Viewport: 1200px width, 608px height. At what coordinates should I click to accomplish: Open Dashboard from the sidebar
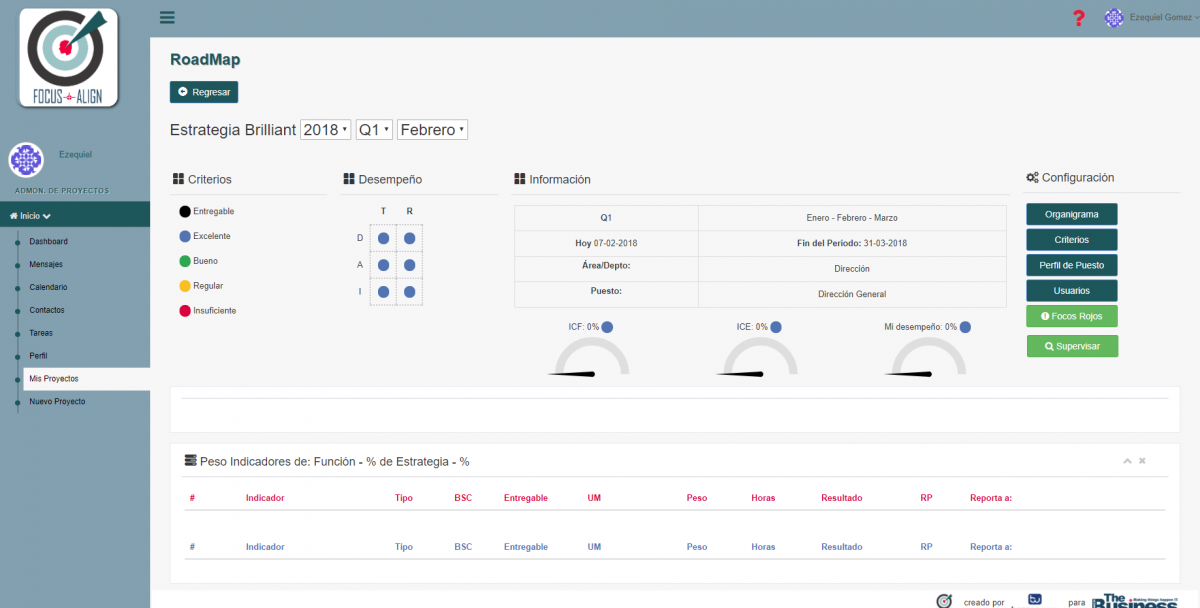(48, 241)
